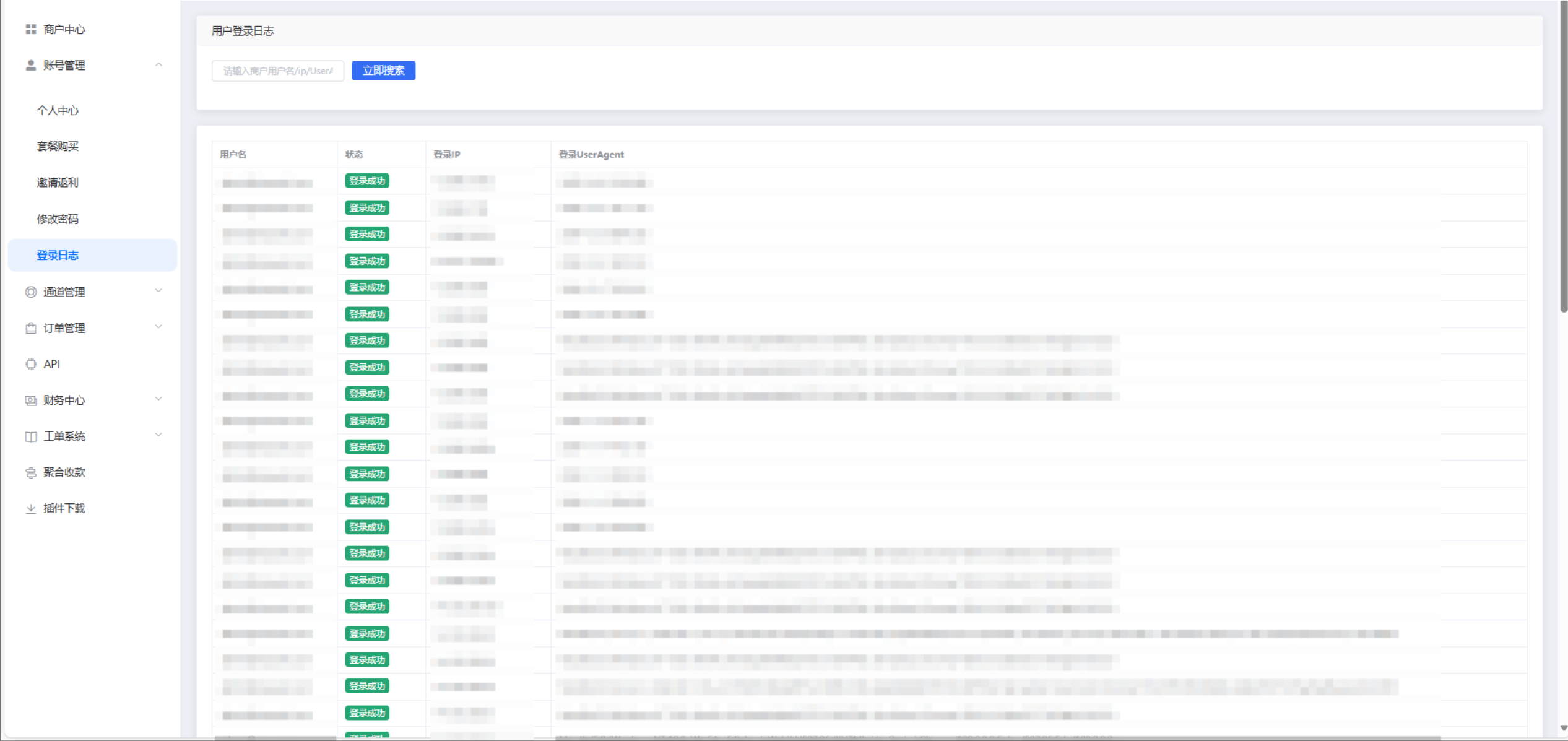Click the API chip icon
This screenshot has width=1568, height=741.
[30, 364]
